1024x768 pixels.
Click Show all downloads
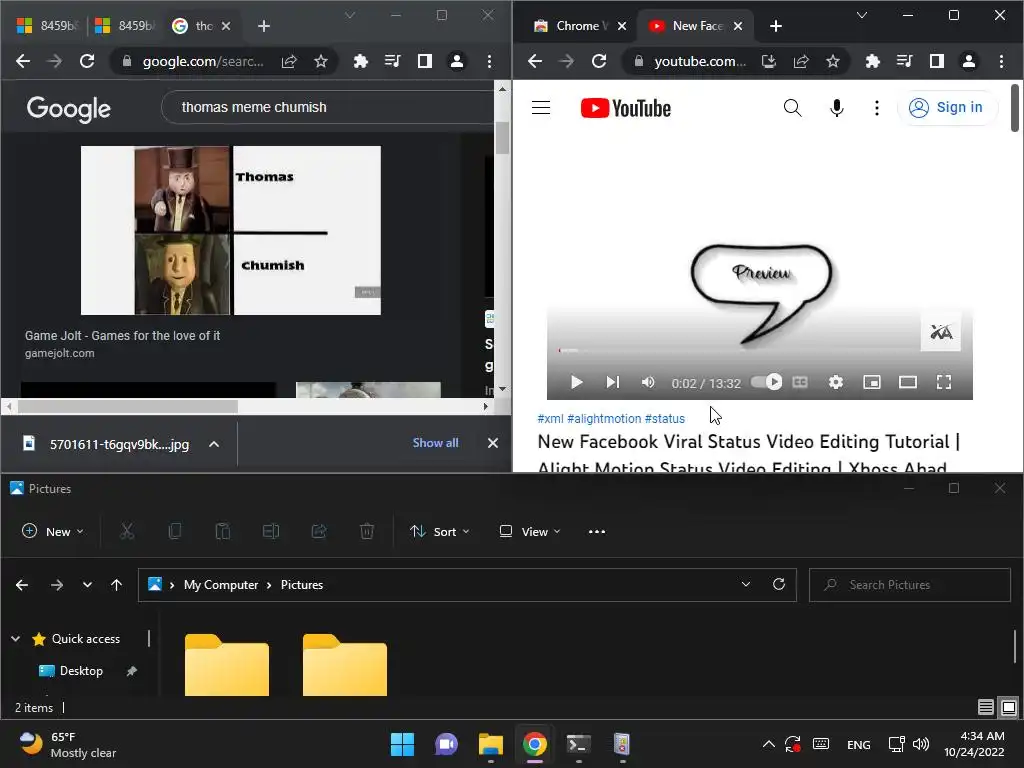pyautogui.click(x=436, y=443)
